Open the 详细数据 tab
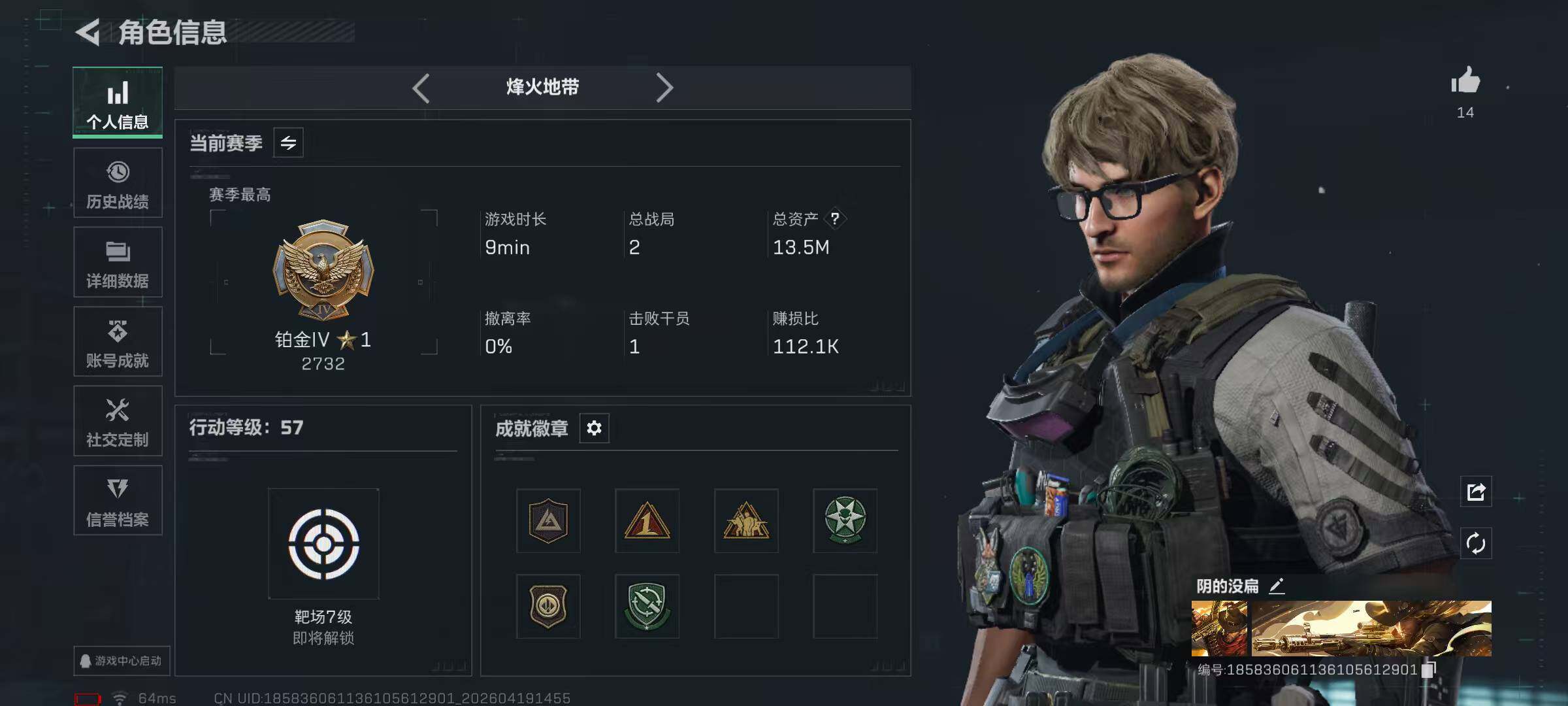Screen dimensions: 1568x706 pyautogui.click(x=118, y=262)
